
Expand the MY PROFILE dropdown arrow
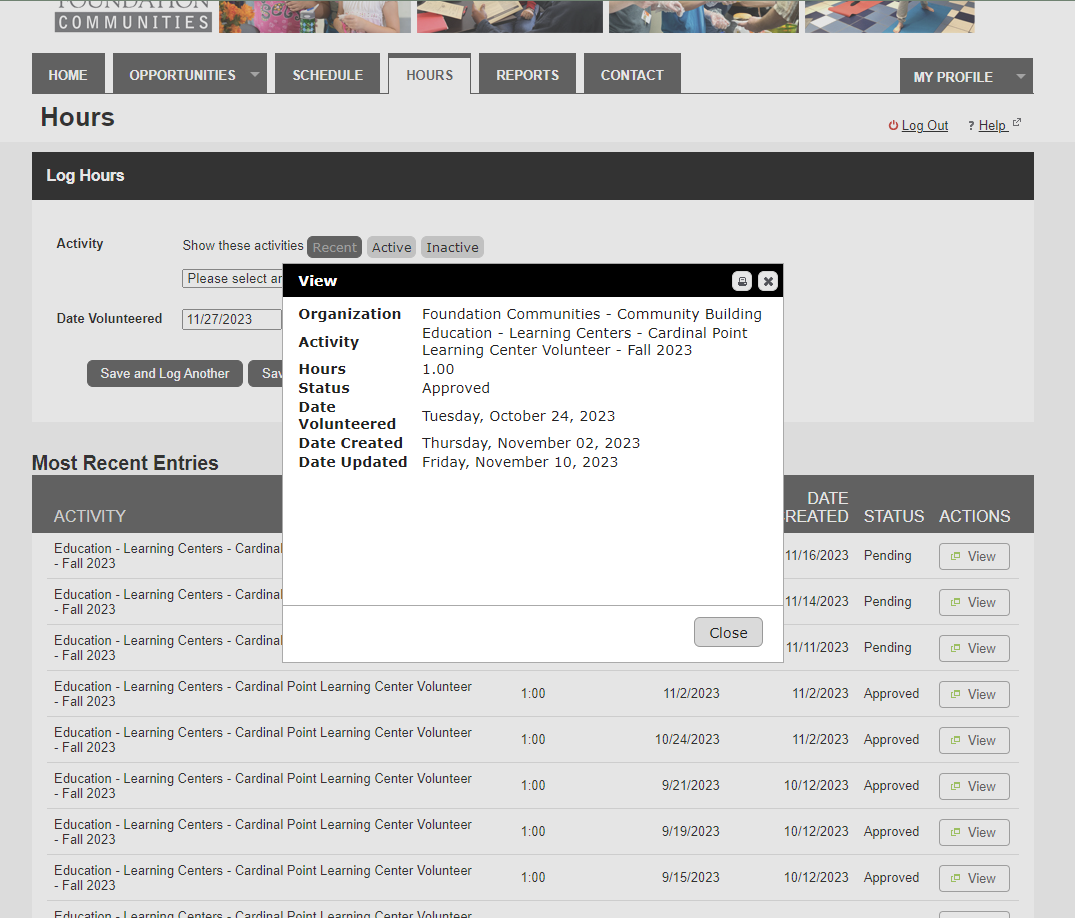(x=1020, y=76)
